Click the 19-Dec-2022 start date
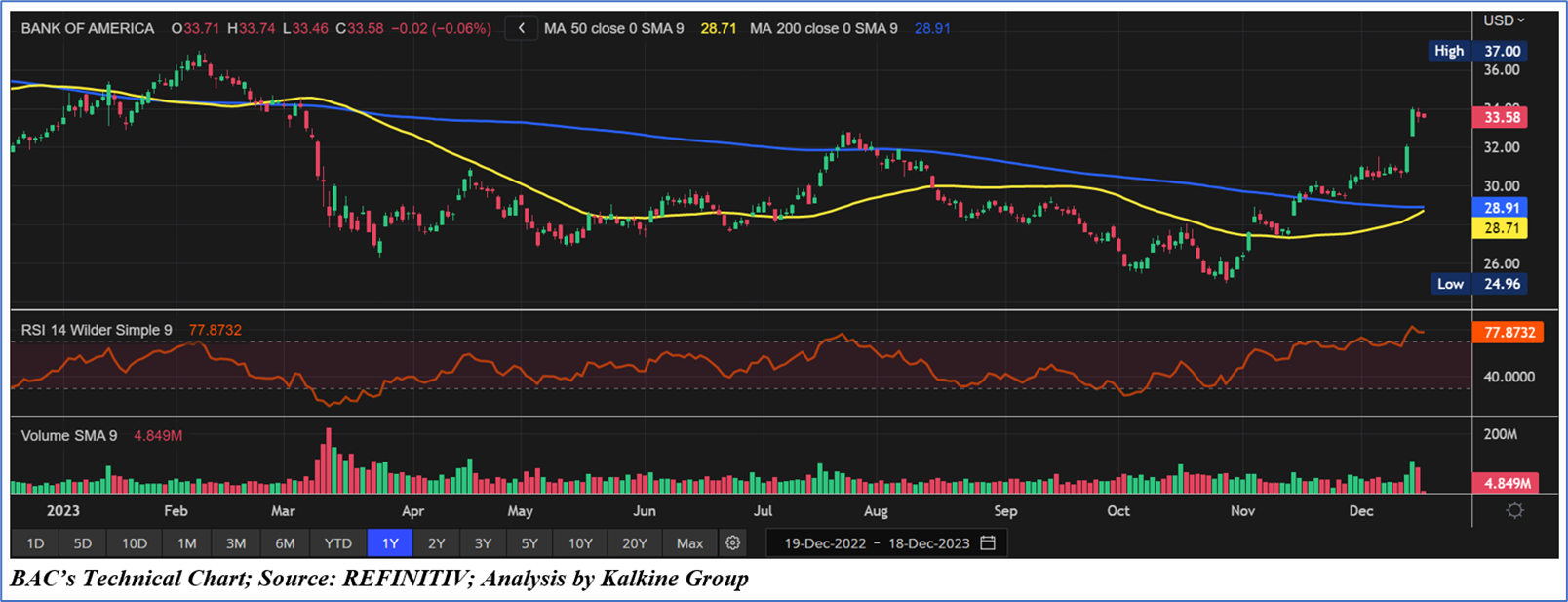The height and width of the screenshot is (602, 1568). 825,543
